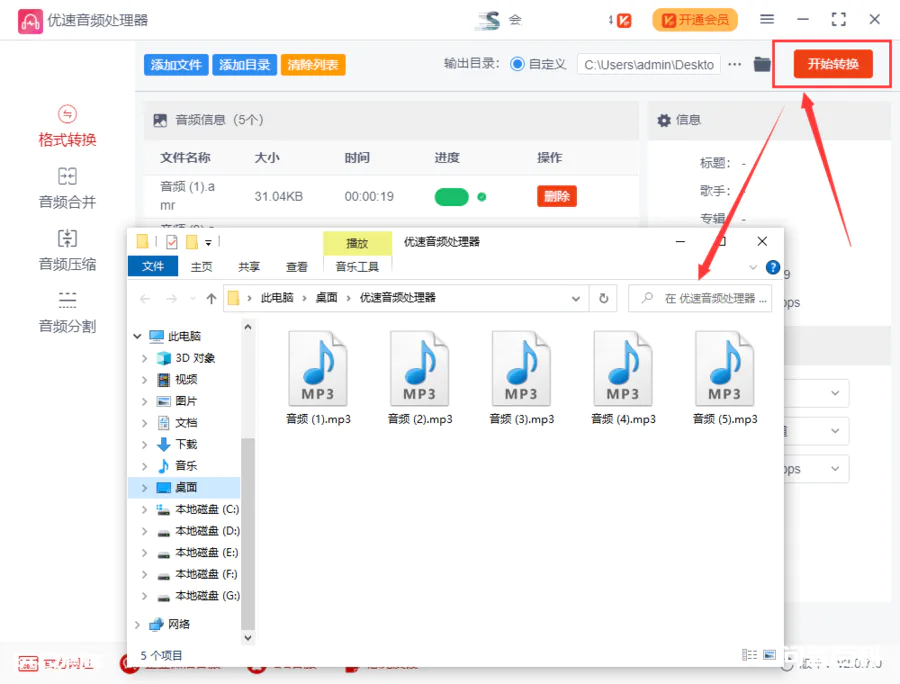900x684 pixels.
Task: Click the Explorer back arrow
Action: 145,298
